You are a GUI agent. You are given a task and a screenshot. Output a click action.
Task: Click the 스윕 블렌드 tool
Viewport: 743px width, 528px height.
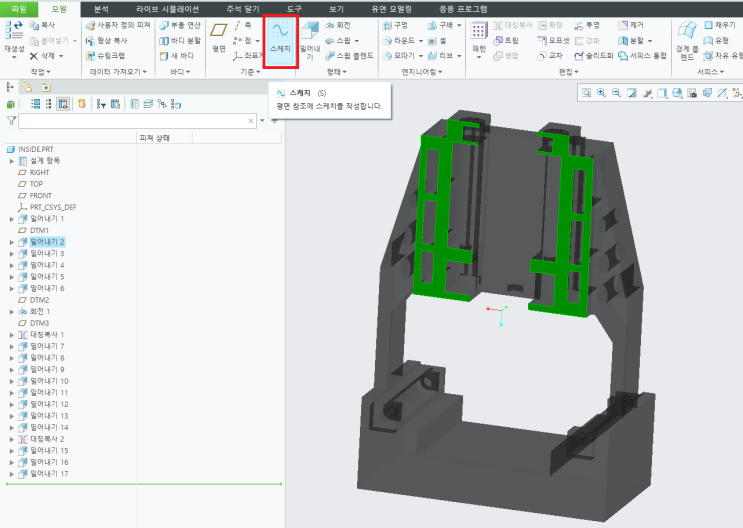tap(349, 56)
